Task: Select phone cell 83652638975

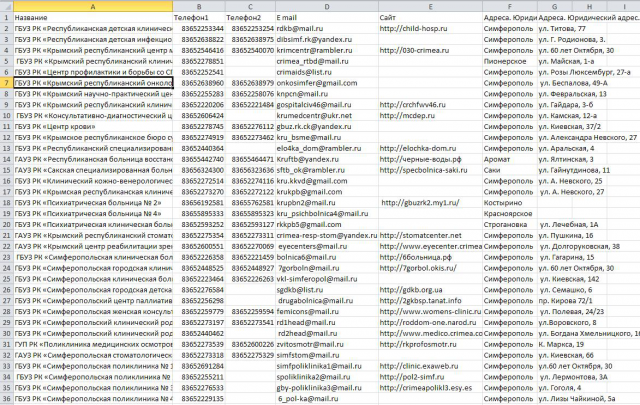Action: [250, 40]
